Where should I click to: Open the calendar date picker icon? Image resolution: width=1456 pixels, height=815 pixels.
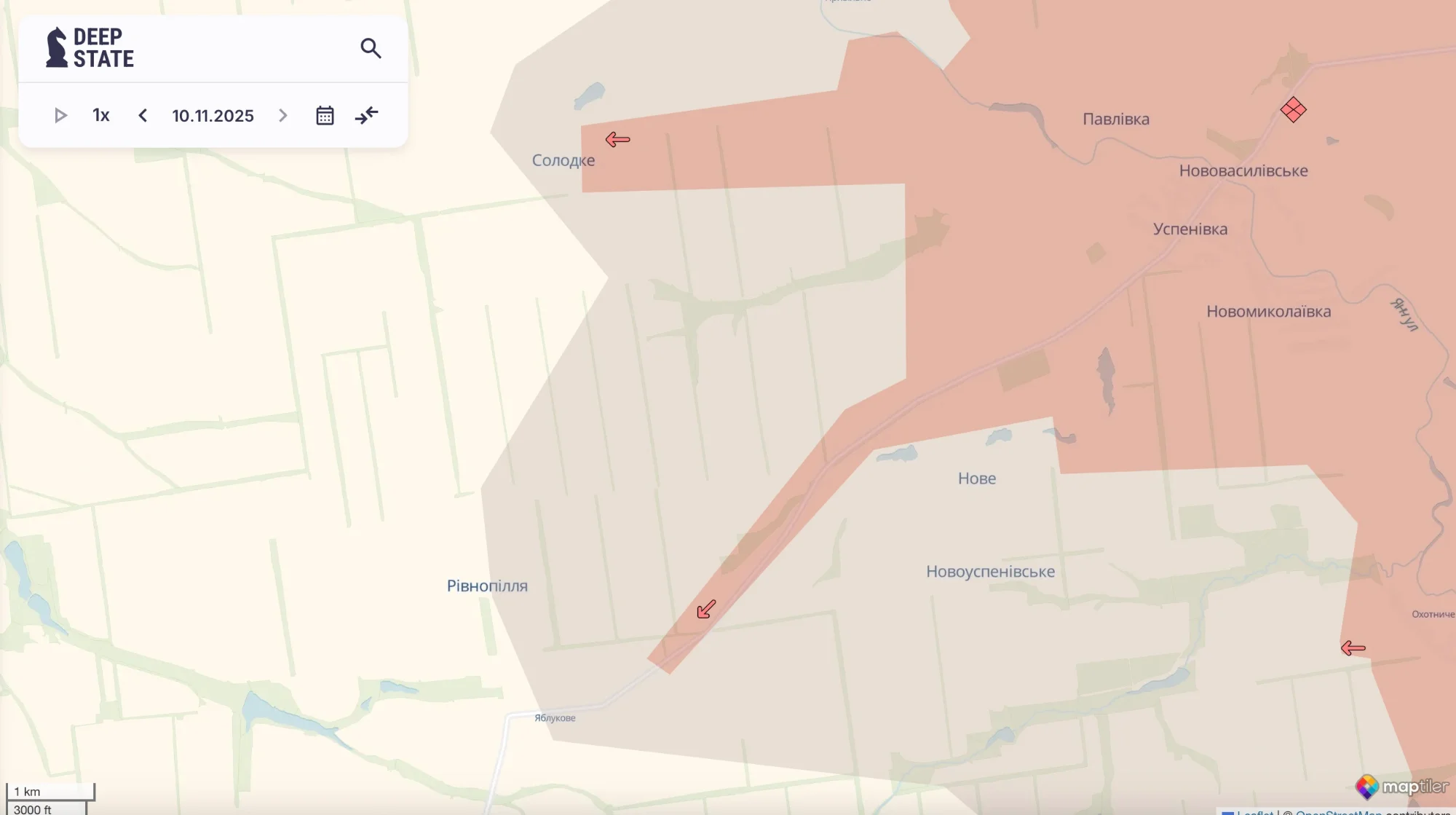coord(324,115)
